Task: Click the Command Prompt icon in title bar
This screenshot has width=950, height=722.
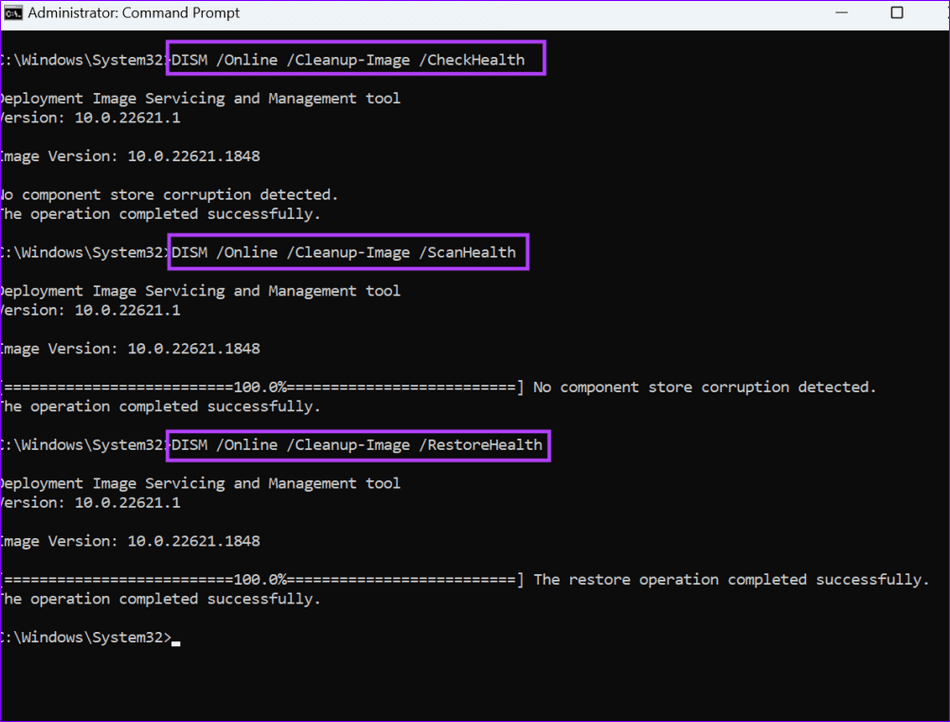Action: 14,13
